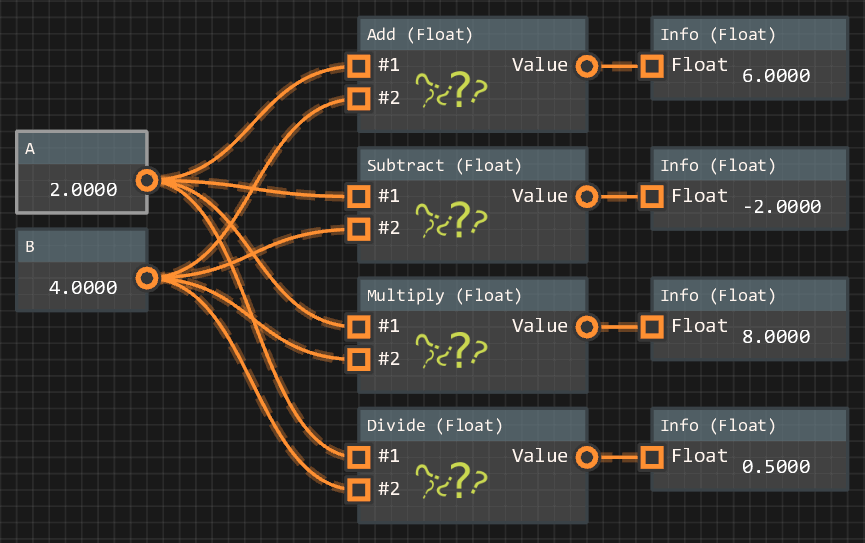
Task: Click the Value label on the Divide node
Action: (540, 456)
